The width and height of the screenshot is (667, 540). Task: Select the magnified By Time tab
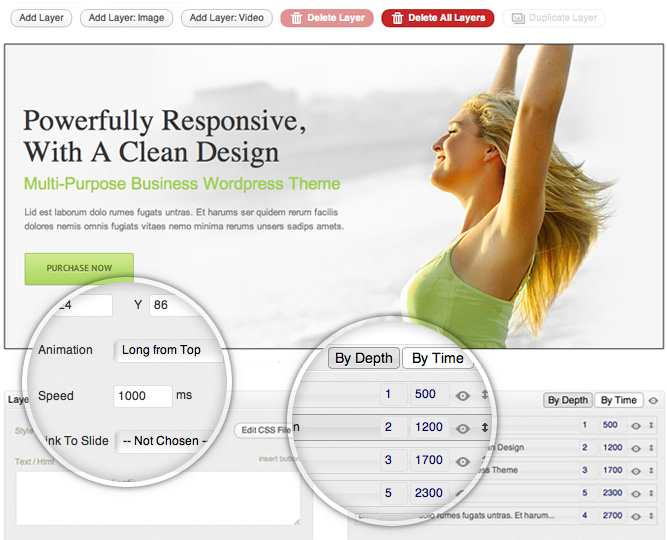[438, 358]
